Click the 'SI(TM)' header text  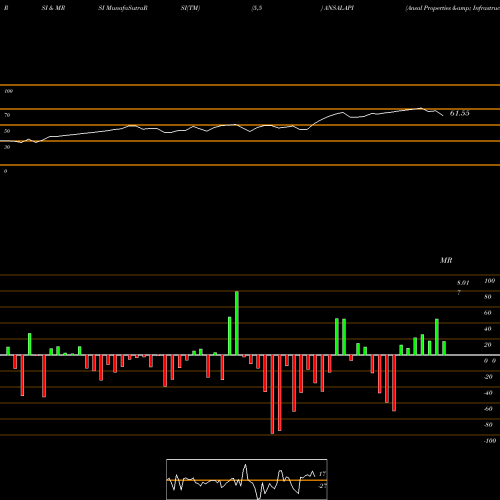[190, 8]
